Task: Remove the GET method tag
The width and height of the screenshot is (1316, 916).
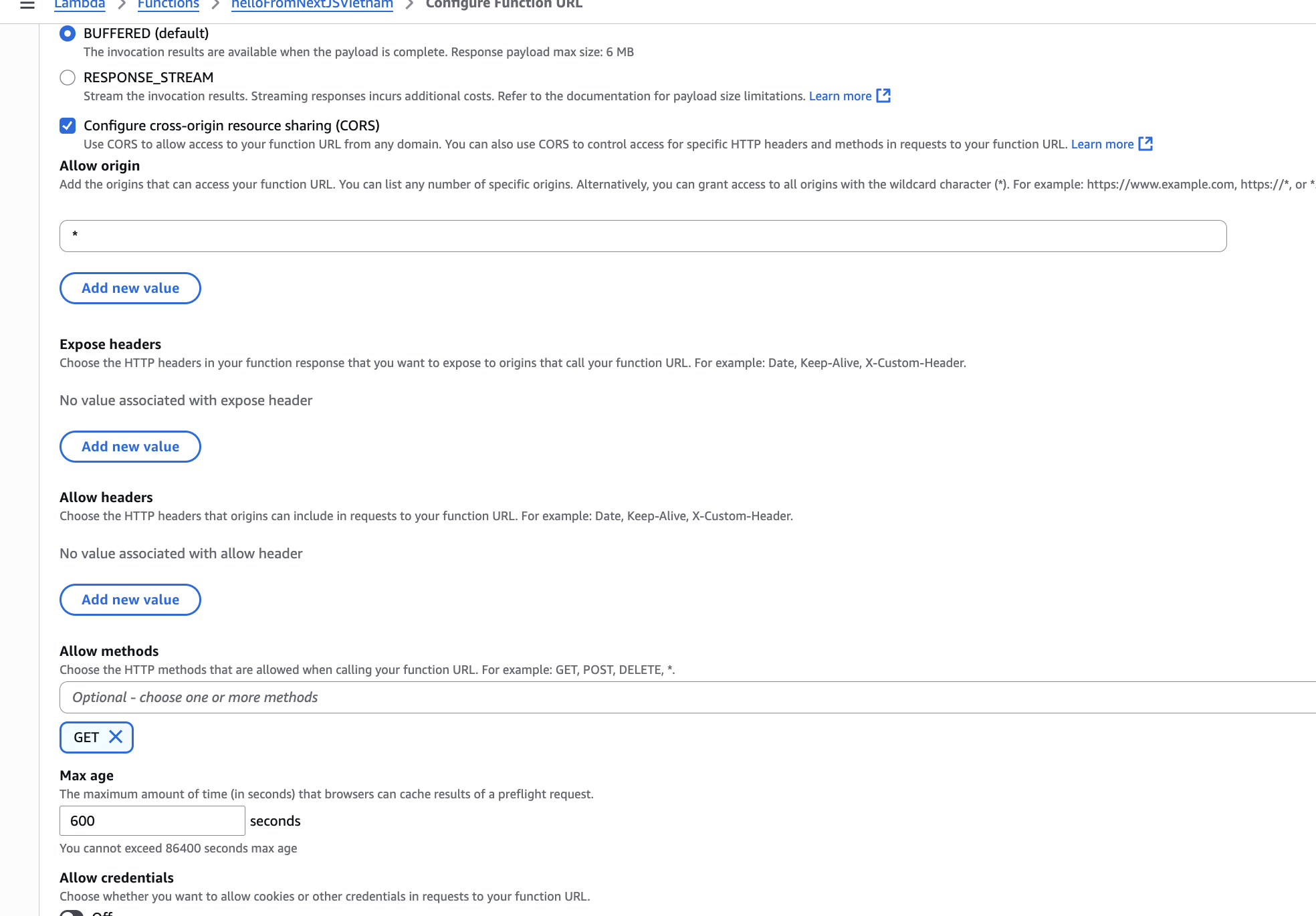Action: coord(116,737)
